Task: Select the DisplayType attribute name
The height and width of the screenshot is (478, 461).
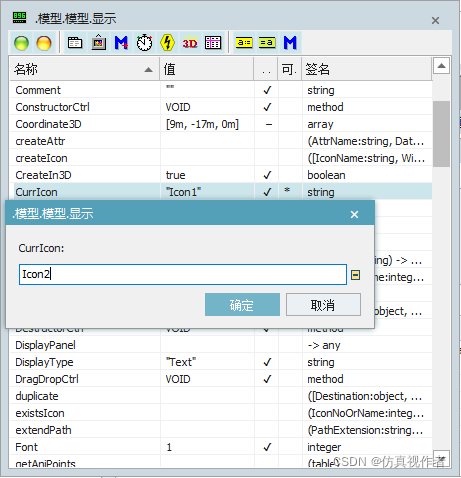Action: [44, 362]
